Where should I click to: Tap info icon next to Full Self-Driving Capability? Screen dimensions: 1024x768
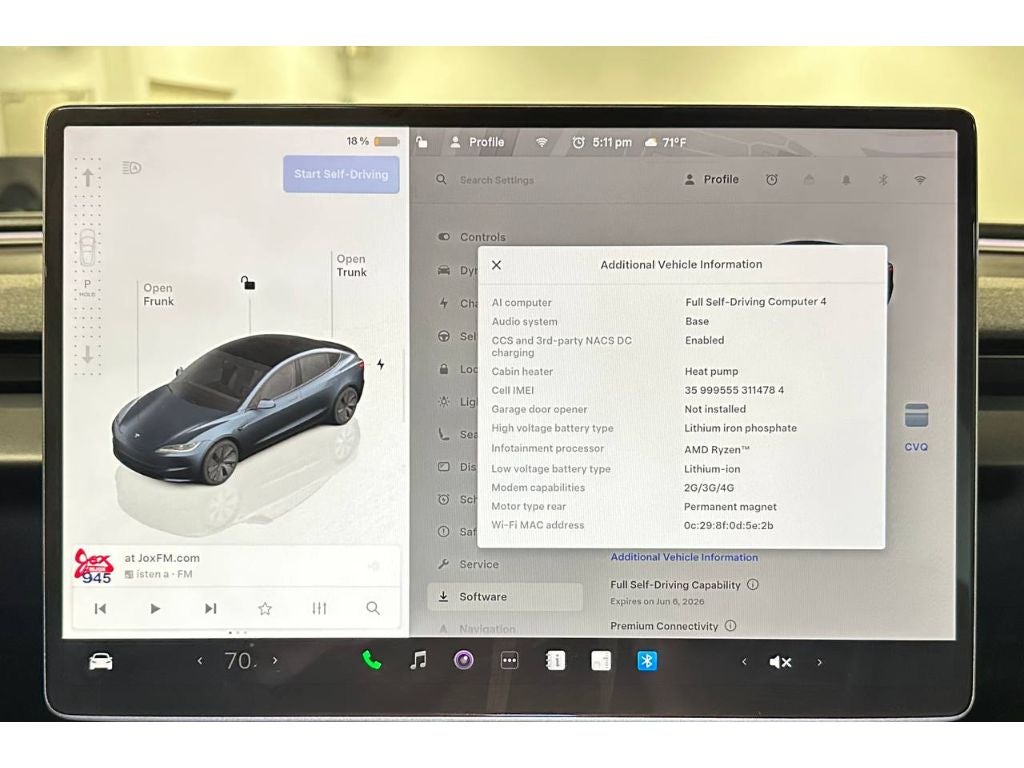point(752,584)
